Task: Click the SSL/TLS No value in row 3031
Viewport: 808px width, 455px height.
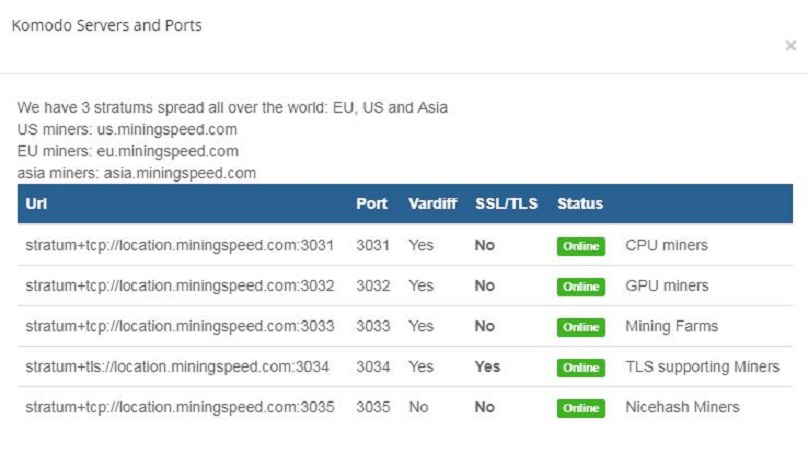Action: point(484,245)
